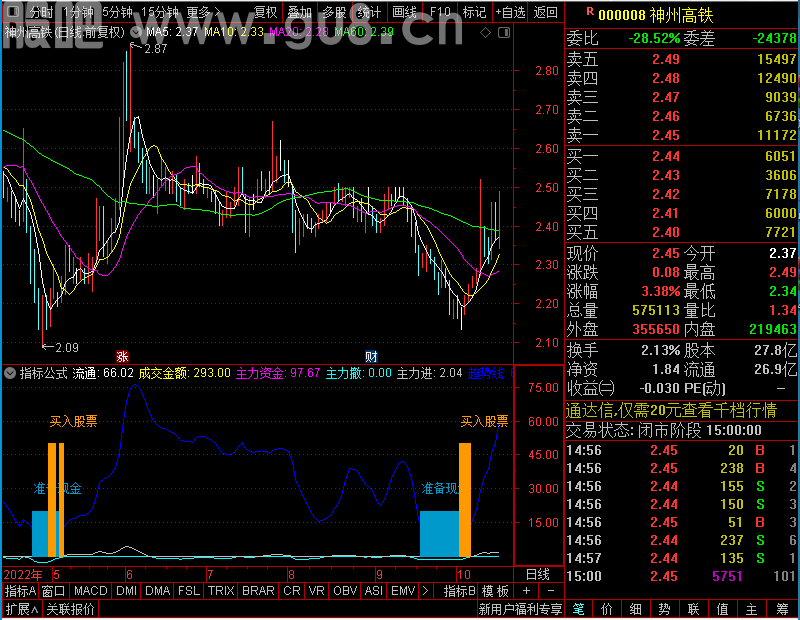Click the 日线 period label
Screen dimensions: 800x620
point(538,575)
